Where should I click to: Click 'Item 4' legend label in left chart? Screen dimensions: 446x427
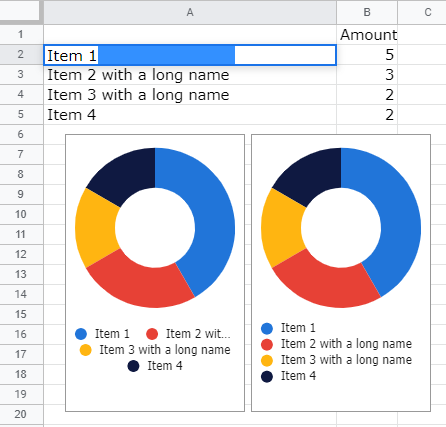pyautogui.click(x=165, y=366)
